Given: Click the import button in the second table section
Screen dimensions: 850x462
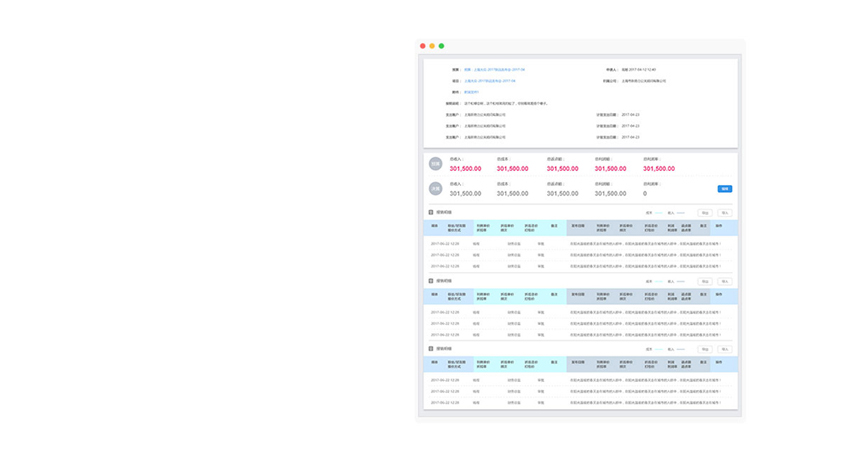Looking at the screenshot, I should click(725, 282).
